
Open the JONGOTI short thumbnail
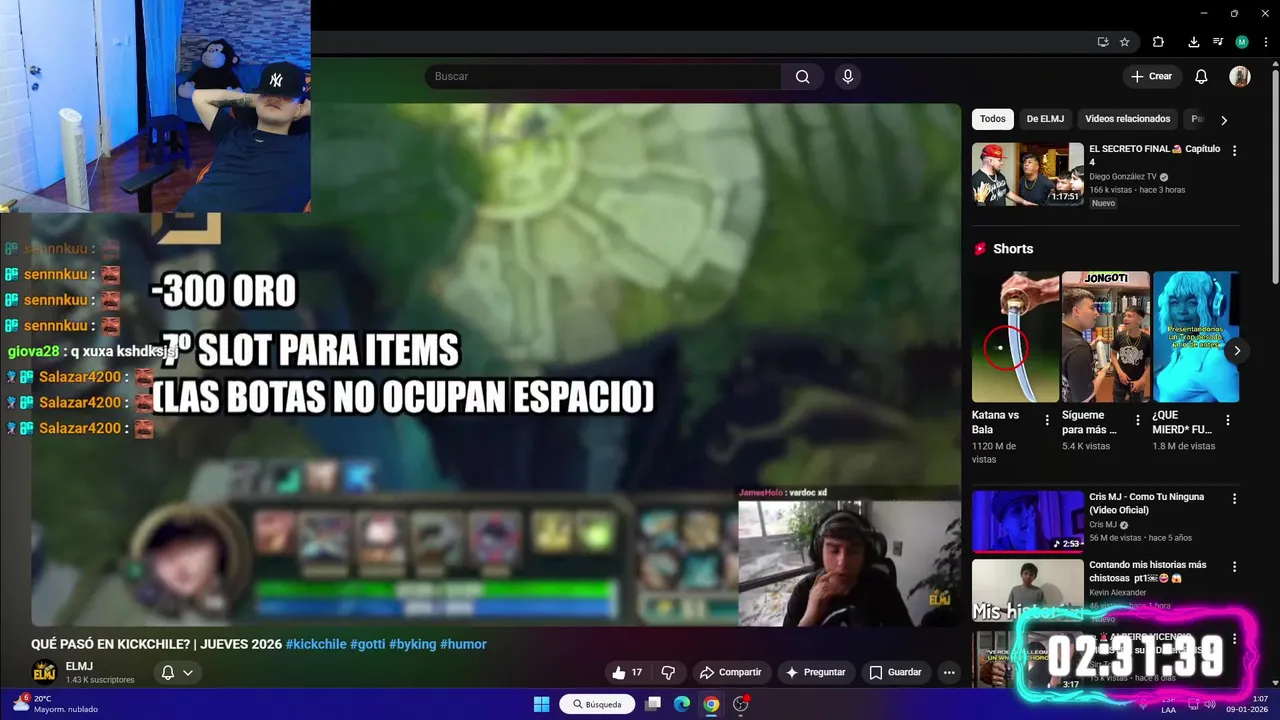pos(1105,337)
